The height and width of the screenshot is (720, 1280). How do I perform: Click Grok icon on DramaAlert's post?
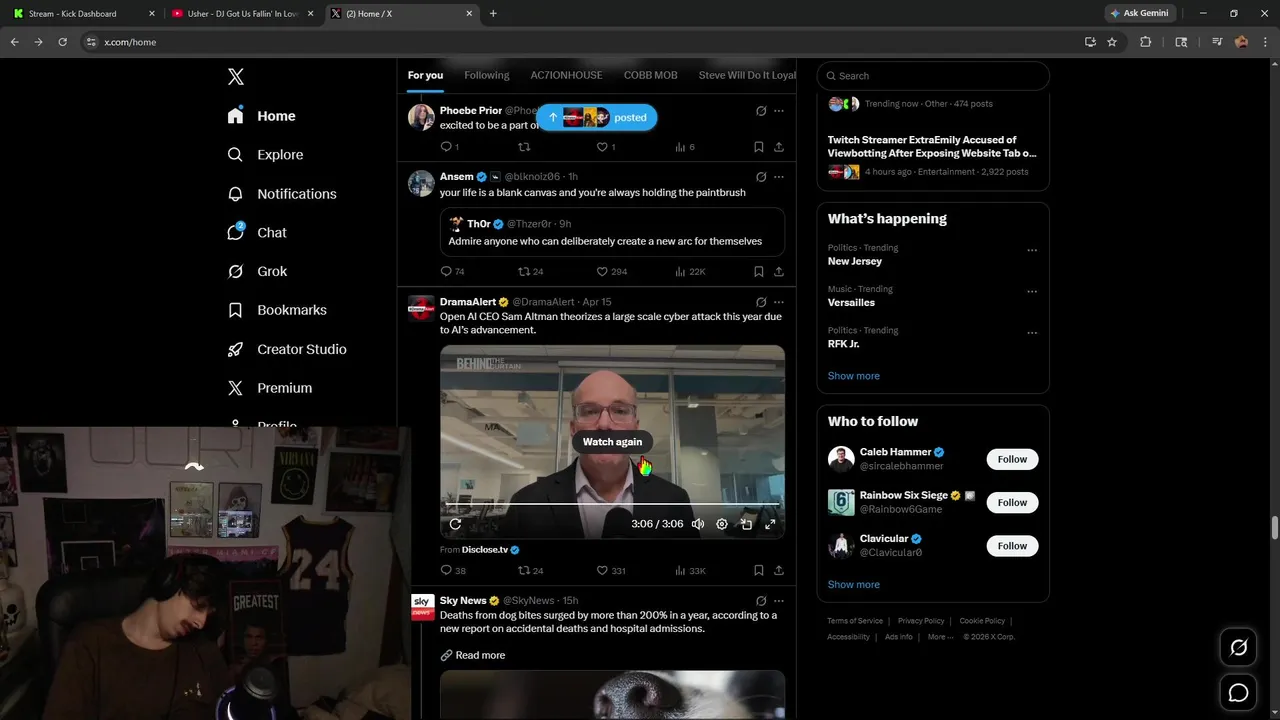coord(761,302)
